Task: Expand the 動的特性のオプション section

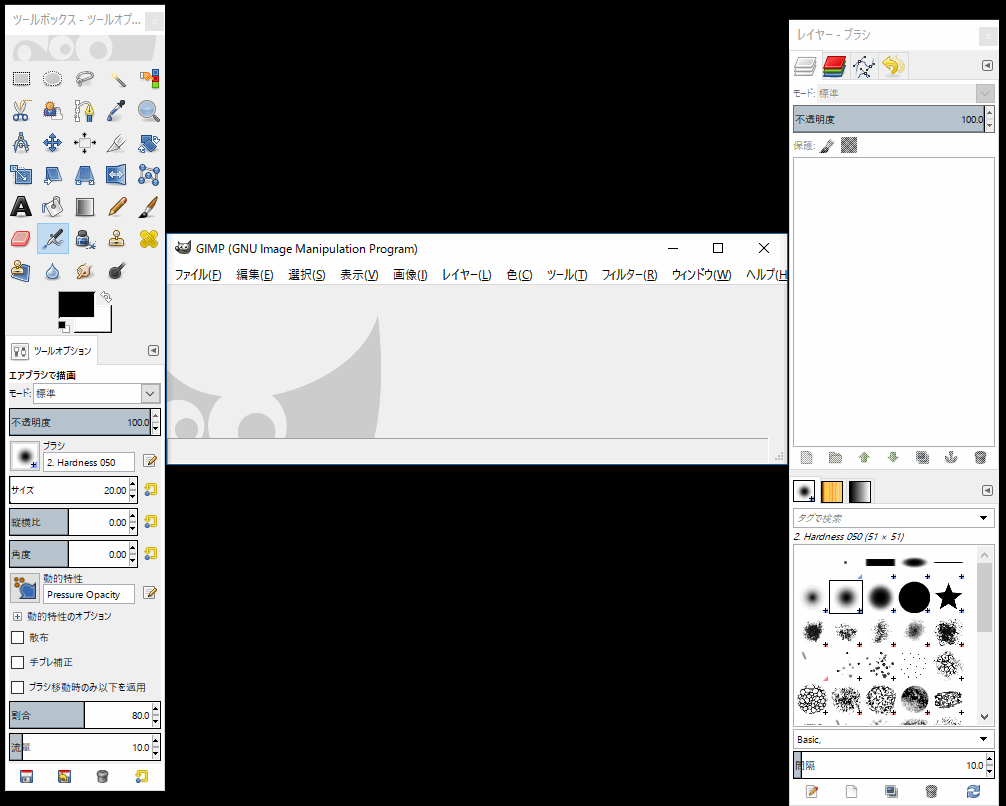Action: click(17, 617)
